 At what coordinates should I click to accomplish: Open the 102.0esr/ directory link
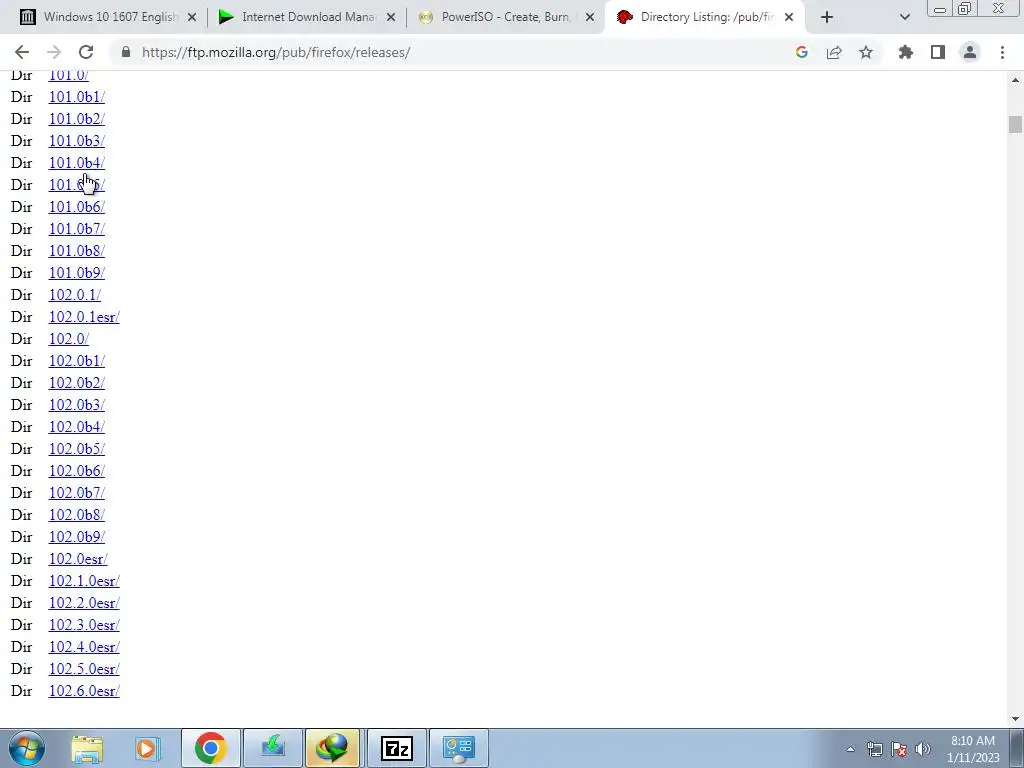point(78,559)
